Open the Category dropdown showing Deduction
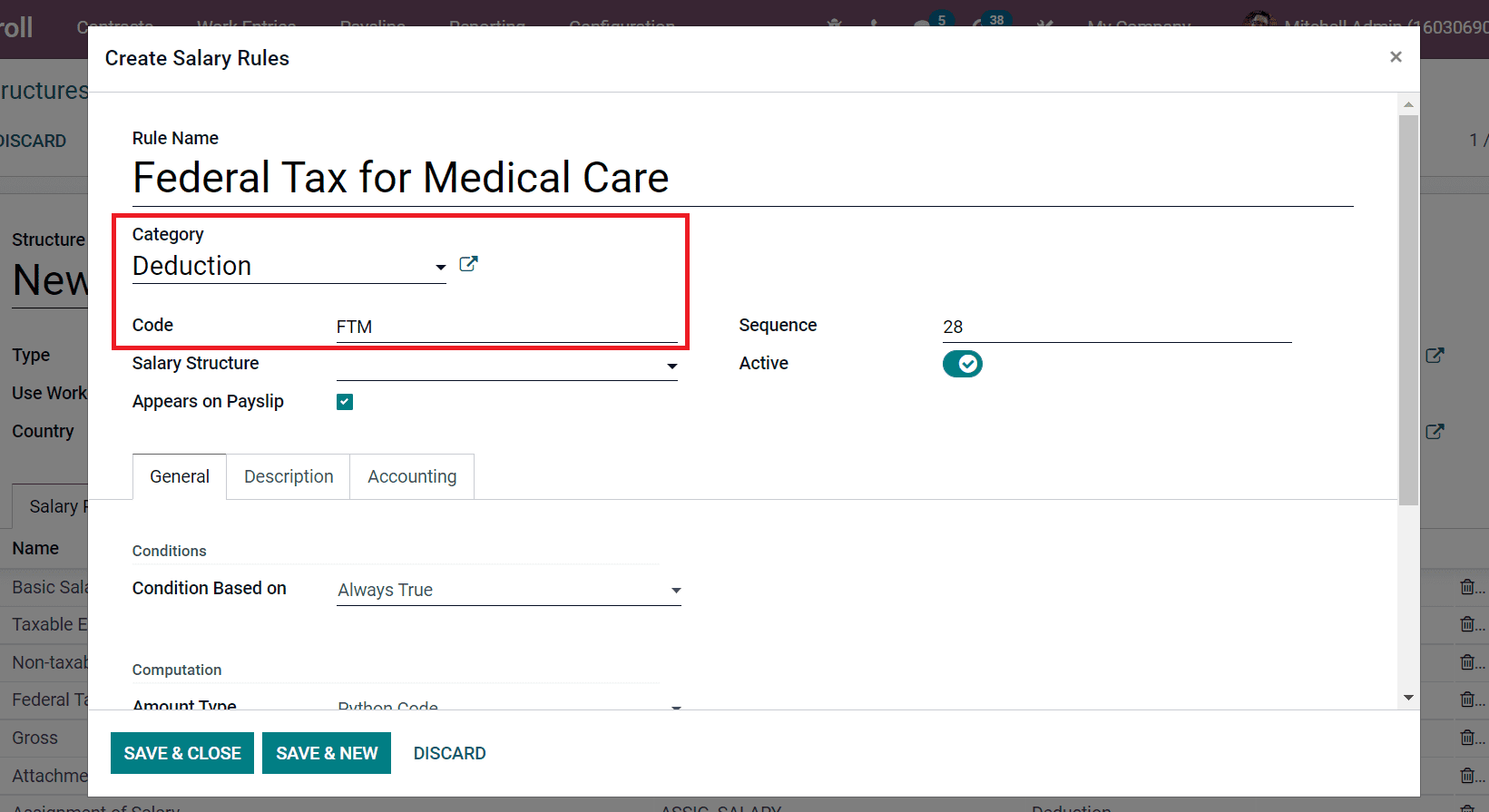 (x=289, y=266)
